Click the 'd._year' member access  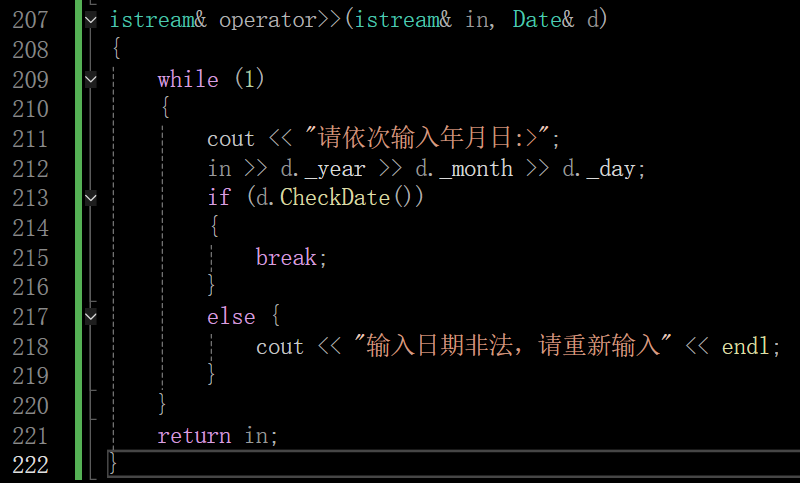(323, 169)
